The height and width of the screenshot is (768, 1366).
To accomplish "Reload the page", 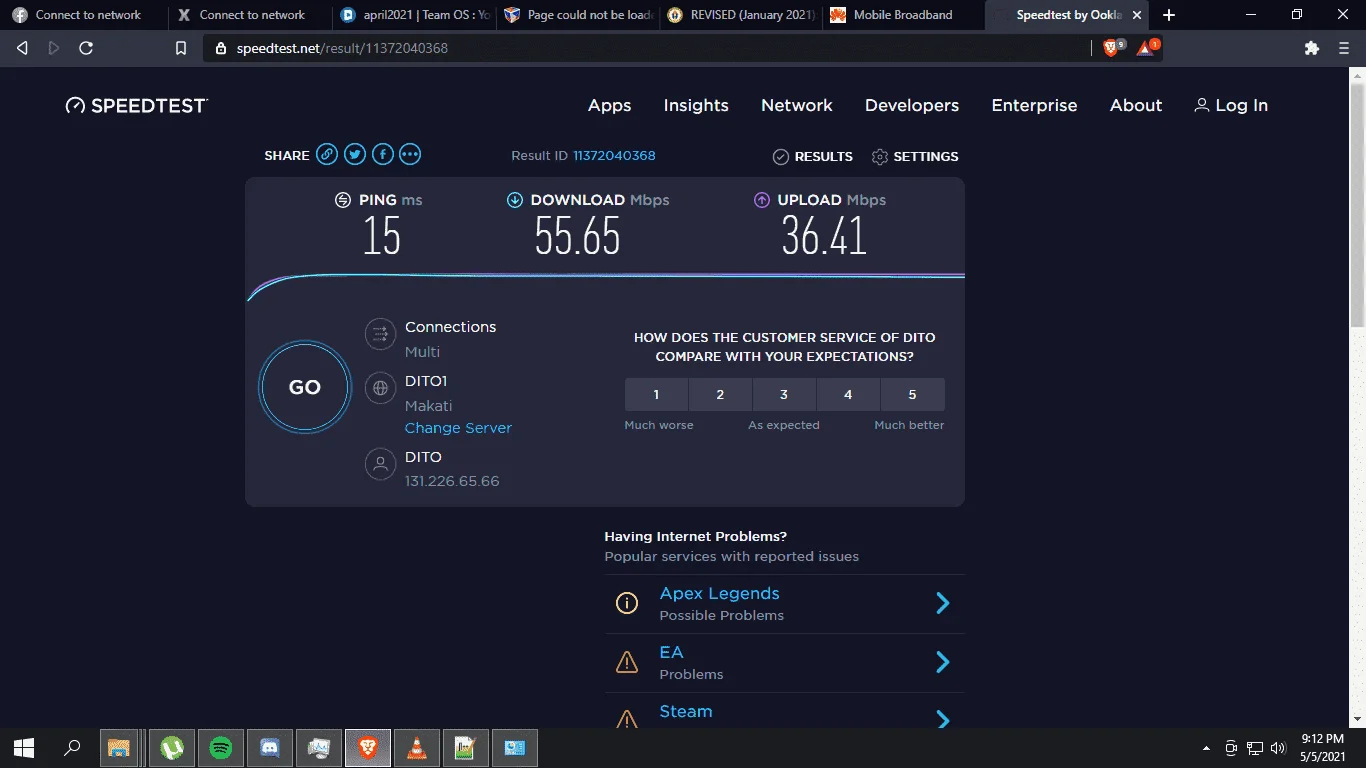I will (x=86, y=48).
